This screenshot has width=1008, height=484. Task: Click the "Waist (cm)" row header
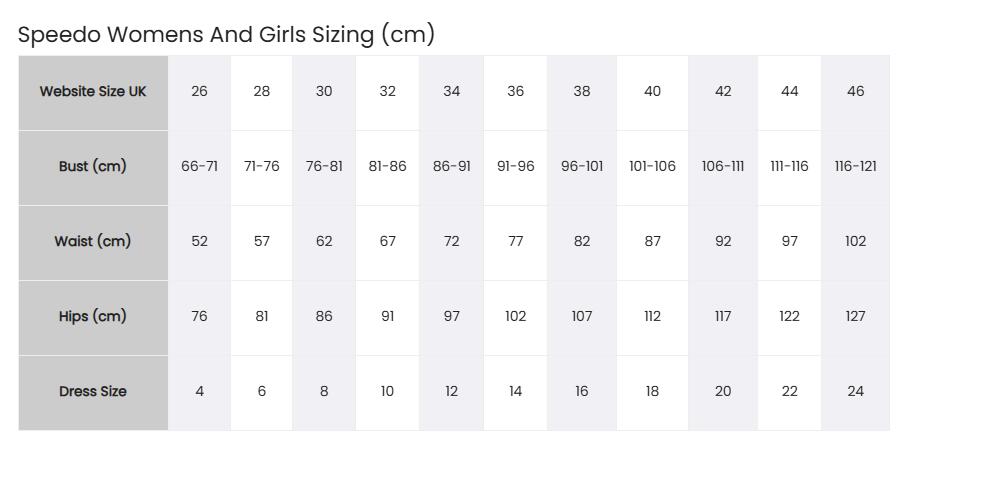[x=93, y=241]
